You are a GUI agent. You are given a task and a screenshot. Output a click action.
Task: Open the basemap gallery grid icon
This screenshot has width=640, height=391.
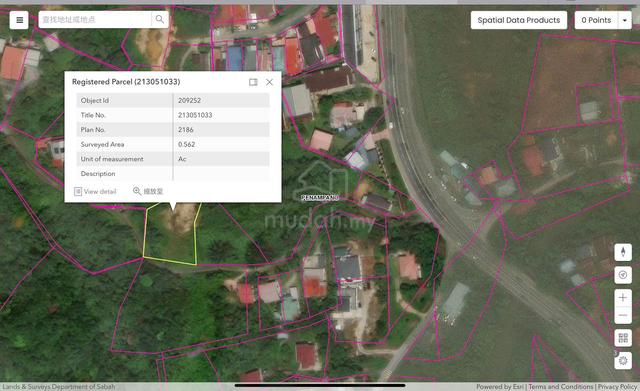tap(623, 338)
